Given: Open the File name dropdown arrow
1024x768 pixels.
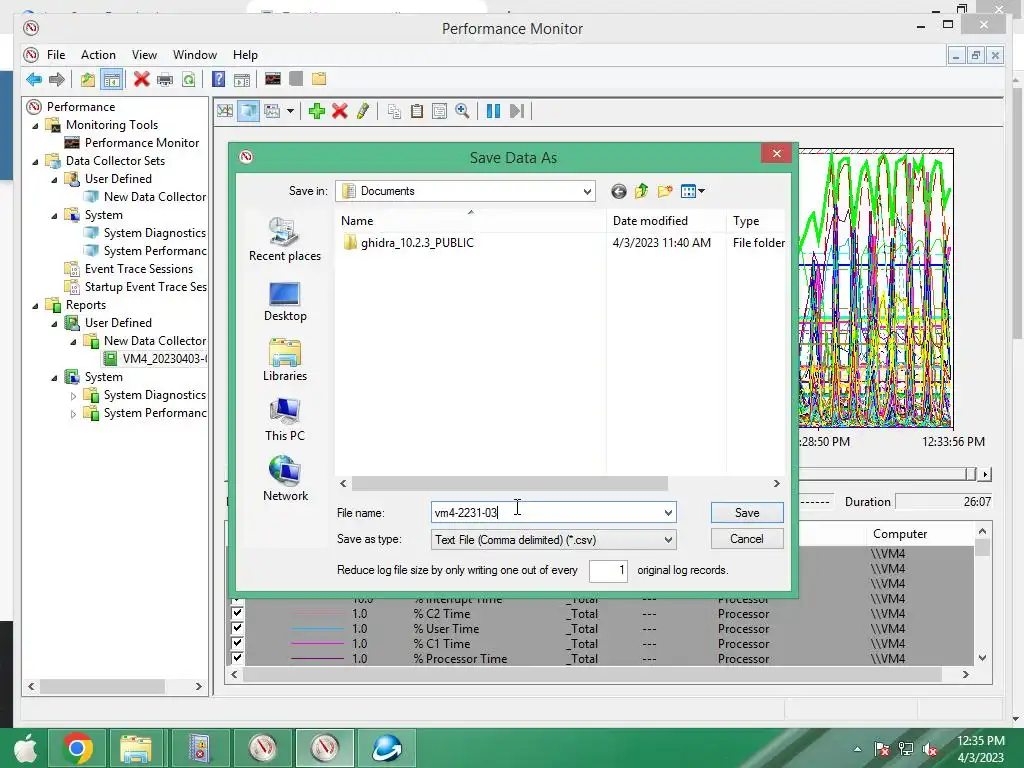Looking at the screenshot, I should (668, 513).
